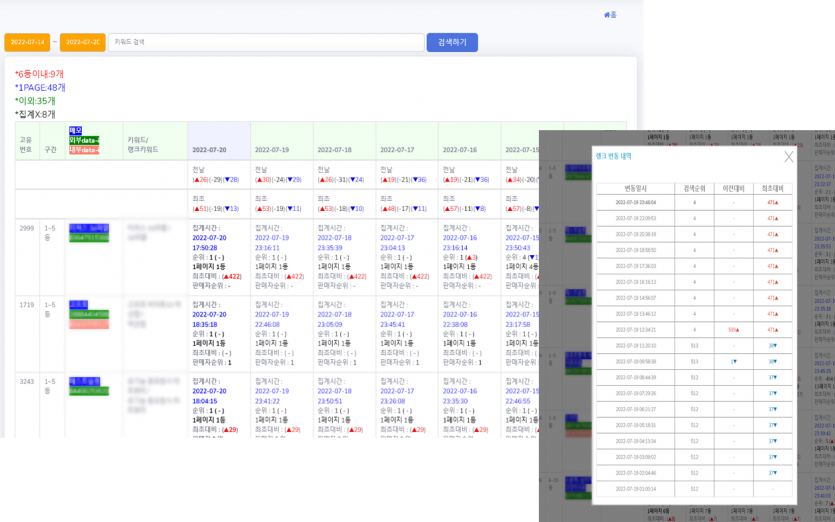Click the 이전대비 column header in popup
The image size is (835, 522).
733,188
